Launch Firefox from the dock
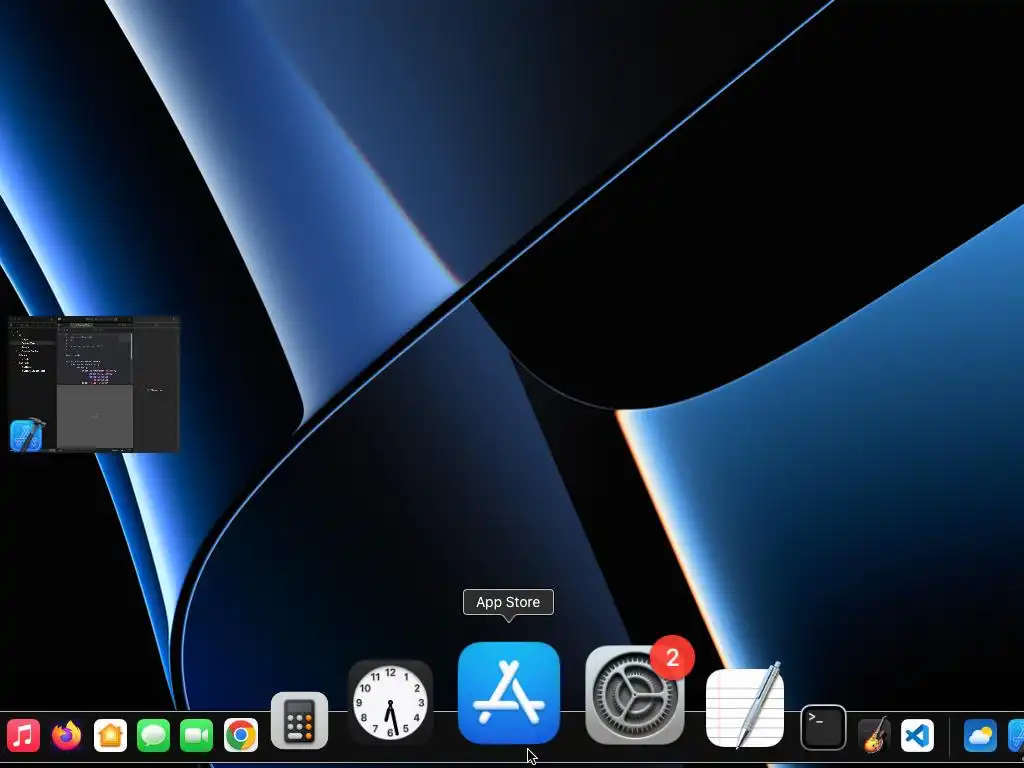The height and width of the screenshot is (768, 1024). pos(67,735)
